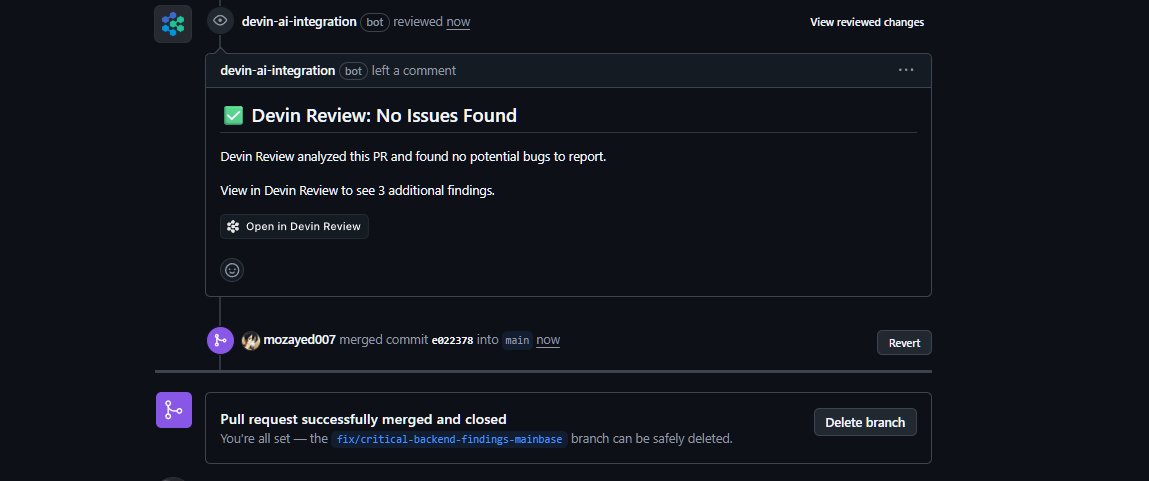Click mozayed007's small avatar
The height and width of the screenshot is (481, 1149).
(x=251, y=340)
